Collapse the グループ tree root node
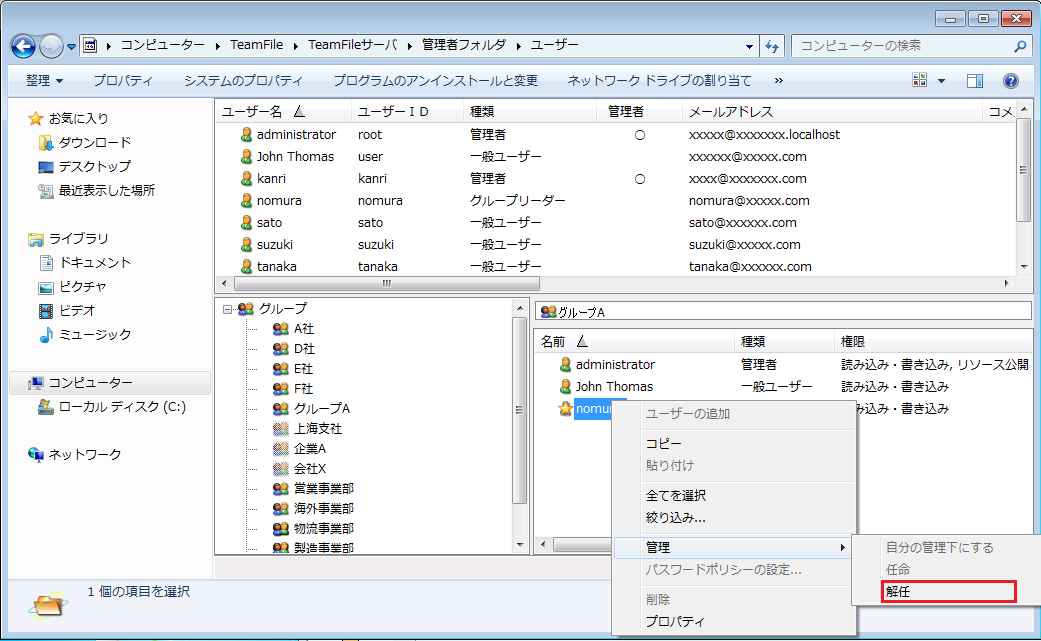 pyautogui.click(x=228, y=309)
